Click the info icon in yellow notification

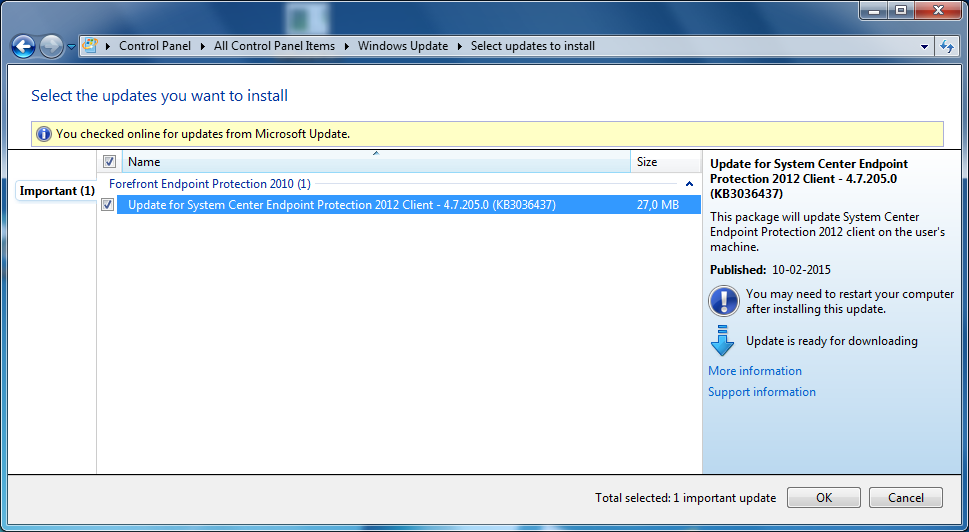pos(43,134)
